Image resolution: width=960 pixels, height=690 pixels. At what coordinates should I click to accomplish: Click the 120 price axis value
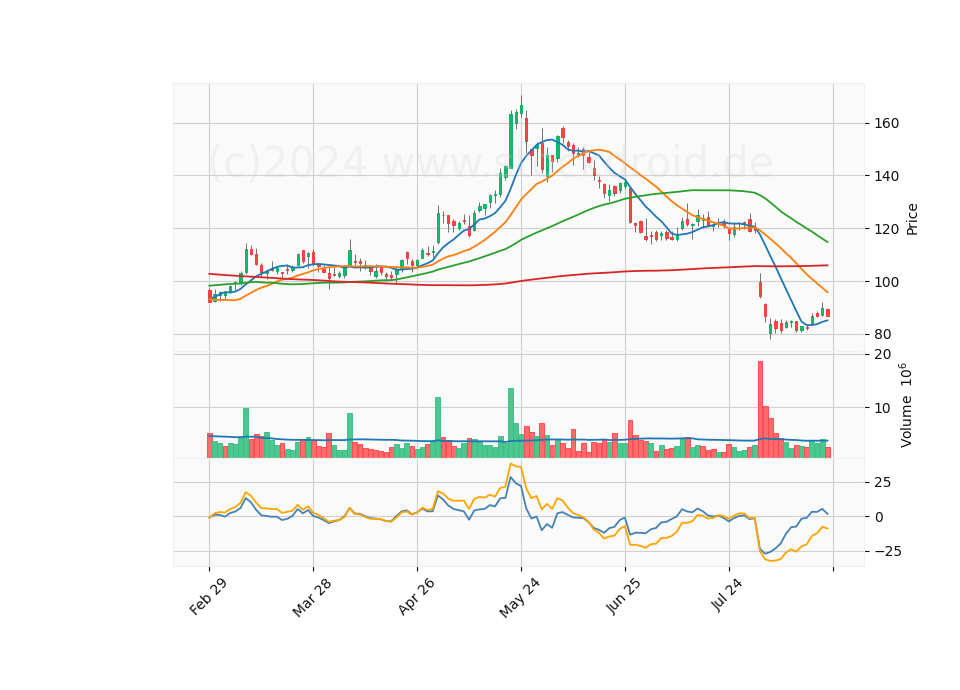click(886, 229)
